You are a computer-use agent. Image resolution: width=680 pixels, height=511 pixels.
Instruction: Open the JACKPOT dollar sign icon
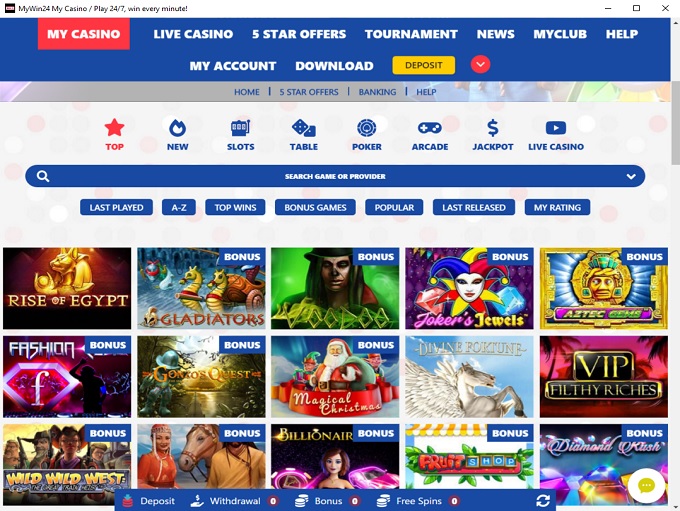pos(493,128)
